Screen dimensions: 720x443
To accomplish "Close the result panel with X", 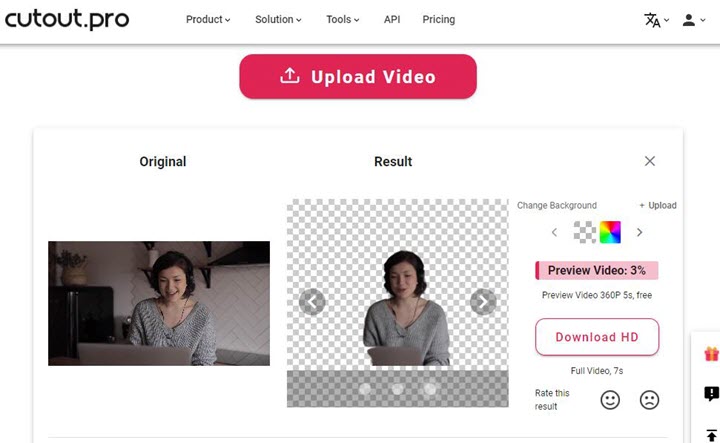I will coord(650,161).
